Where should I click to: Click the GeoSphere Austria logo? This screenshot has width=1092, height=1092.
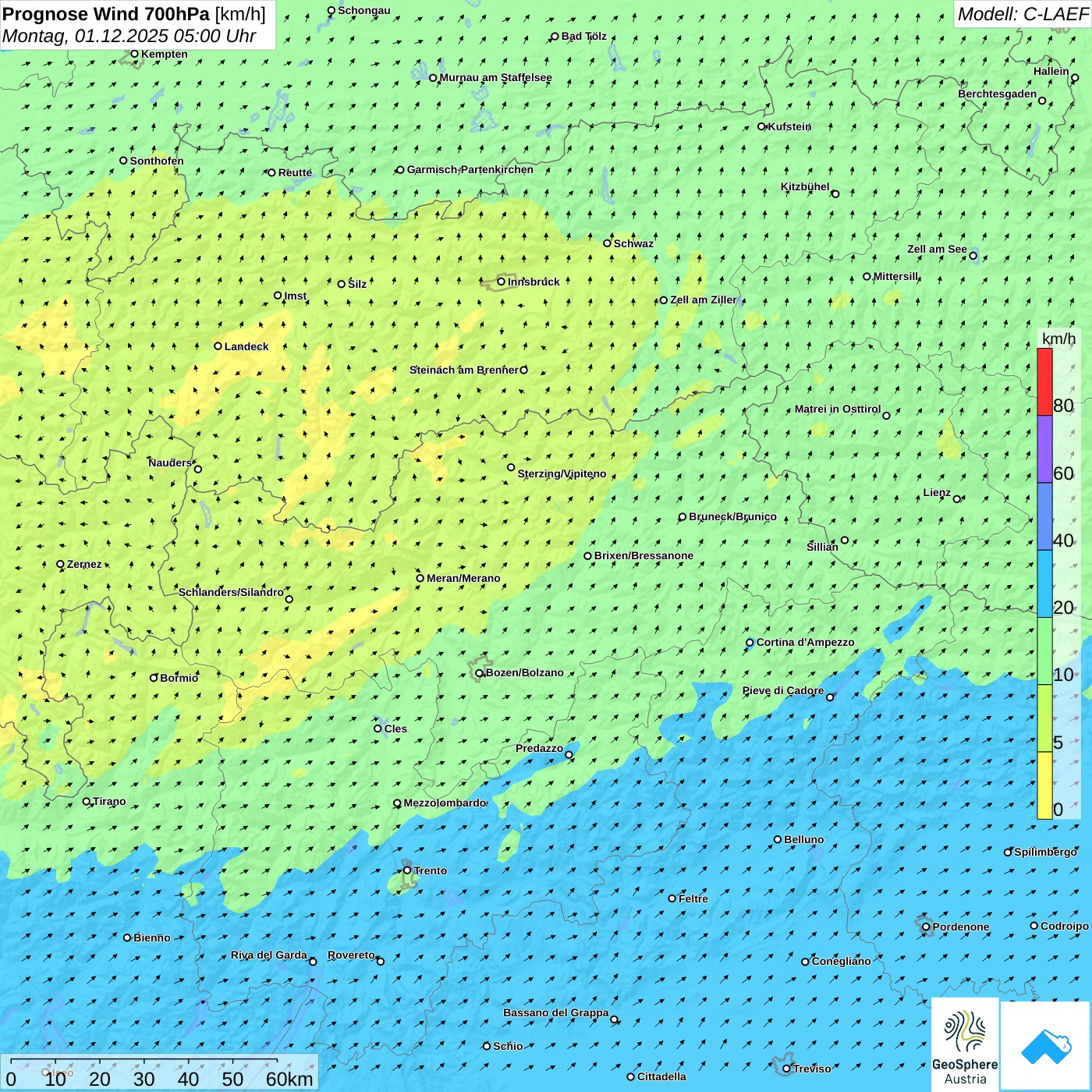(x=965, y=1045)
